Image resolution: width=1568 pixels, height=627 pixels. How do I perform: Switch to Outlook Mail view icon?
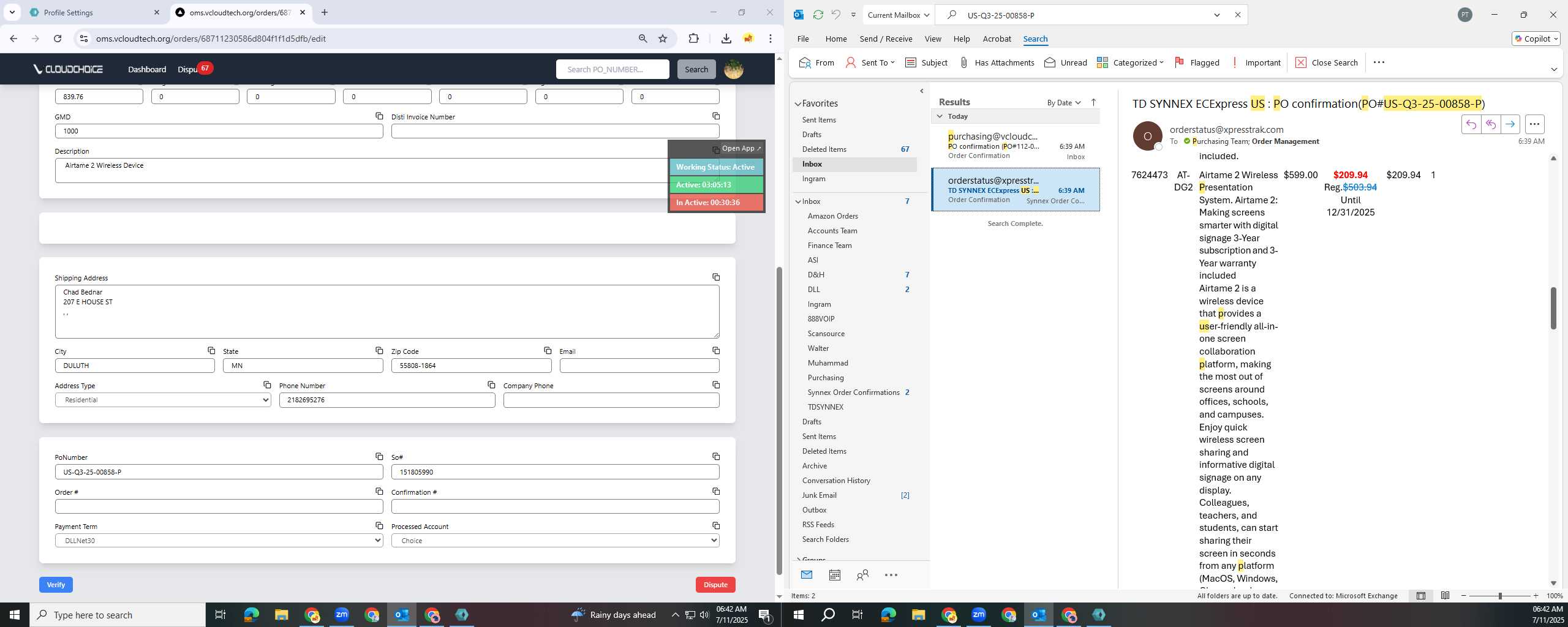click(x=807, y=575)
